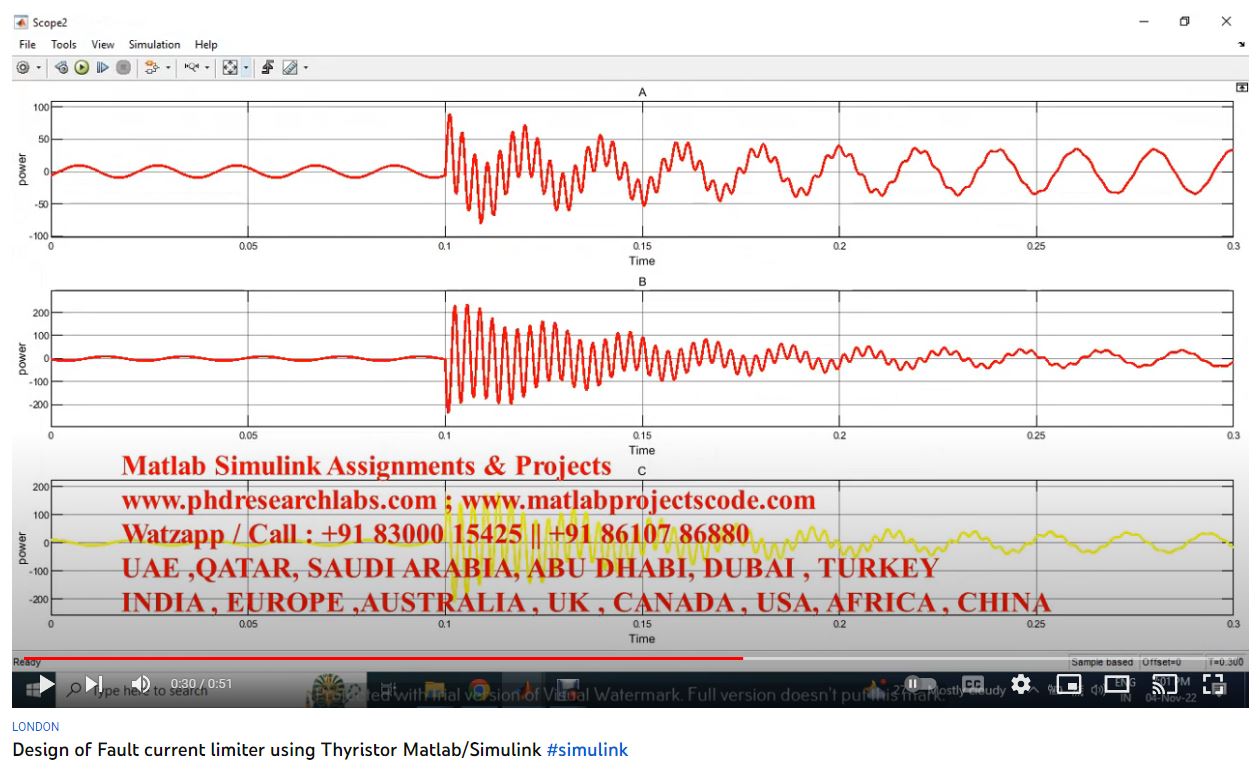Restore down the Scope2 window
Image resolution: width=1259 pixels, height=770 pixels.
(1185, 21)
